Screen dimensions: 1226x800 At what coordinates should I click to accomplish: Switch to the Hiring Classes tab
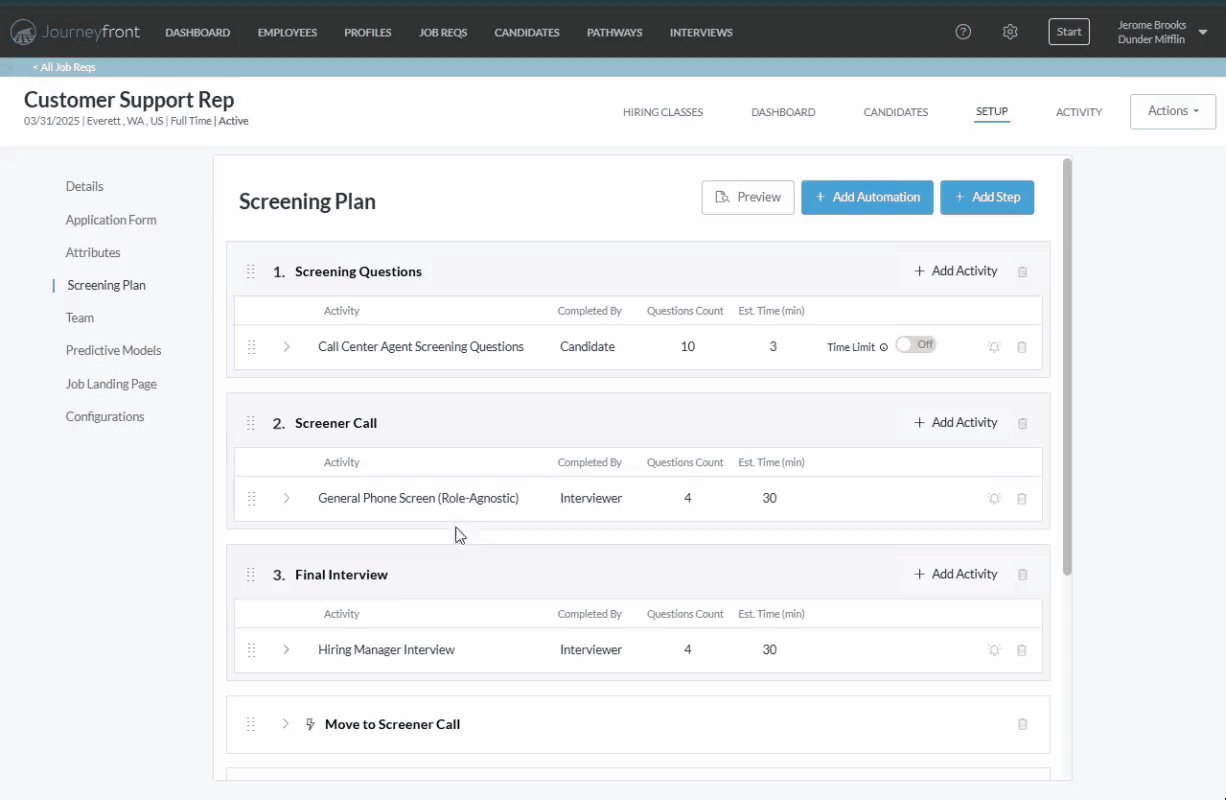[x=662, y=112]
